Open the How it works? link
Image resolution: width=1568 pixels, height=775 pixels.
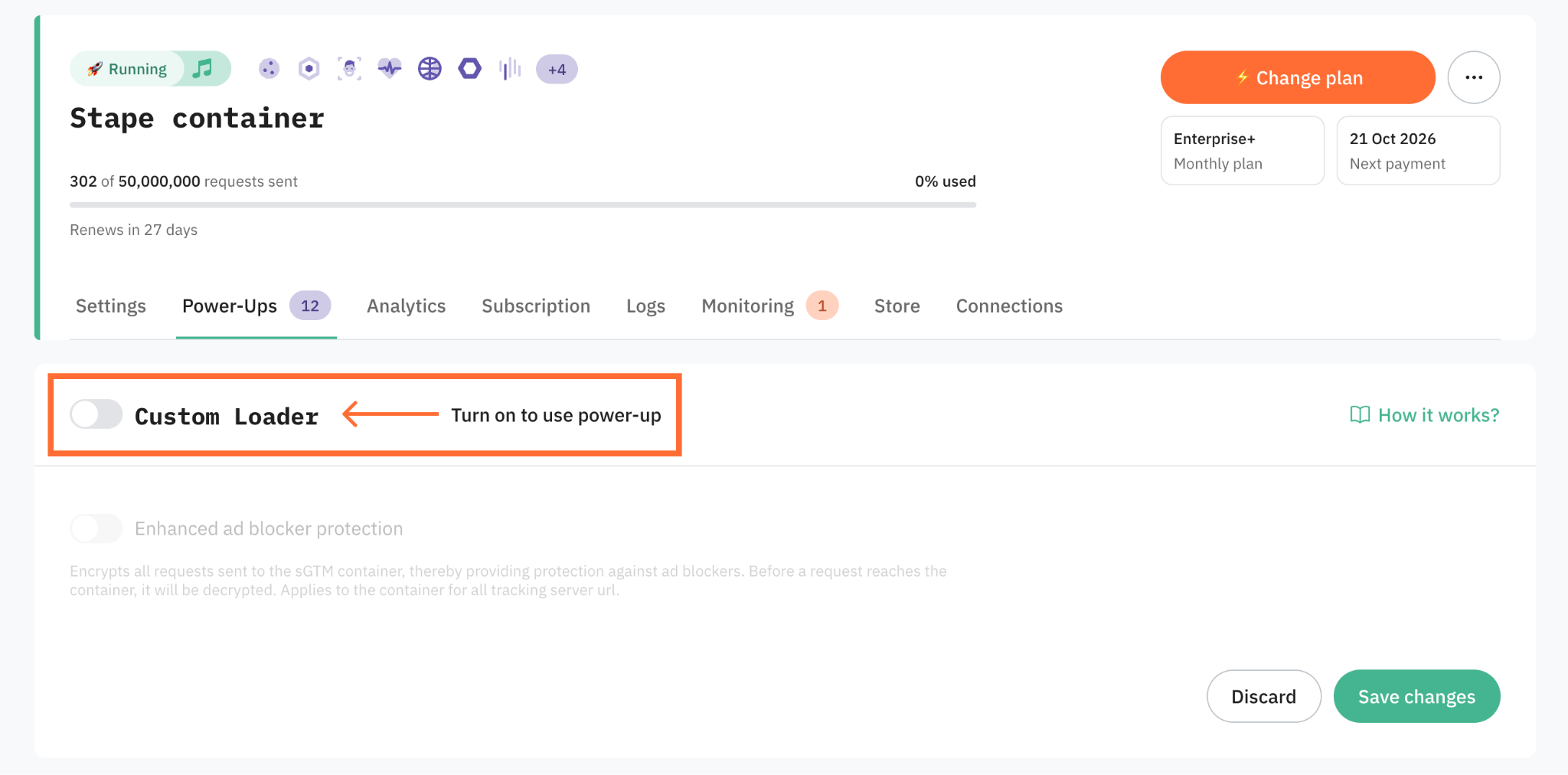coord(1424,415)
